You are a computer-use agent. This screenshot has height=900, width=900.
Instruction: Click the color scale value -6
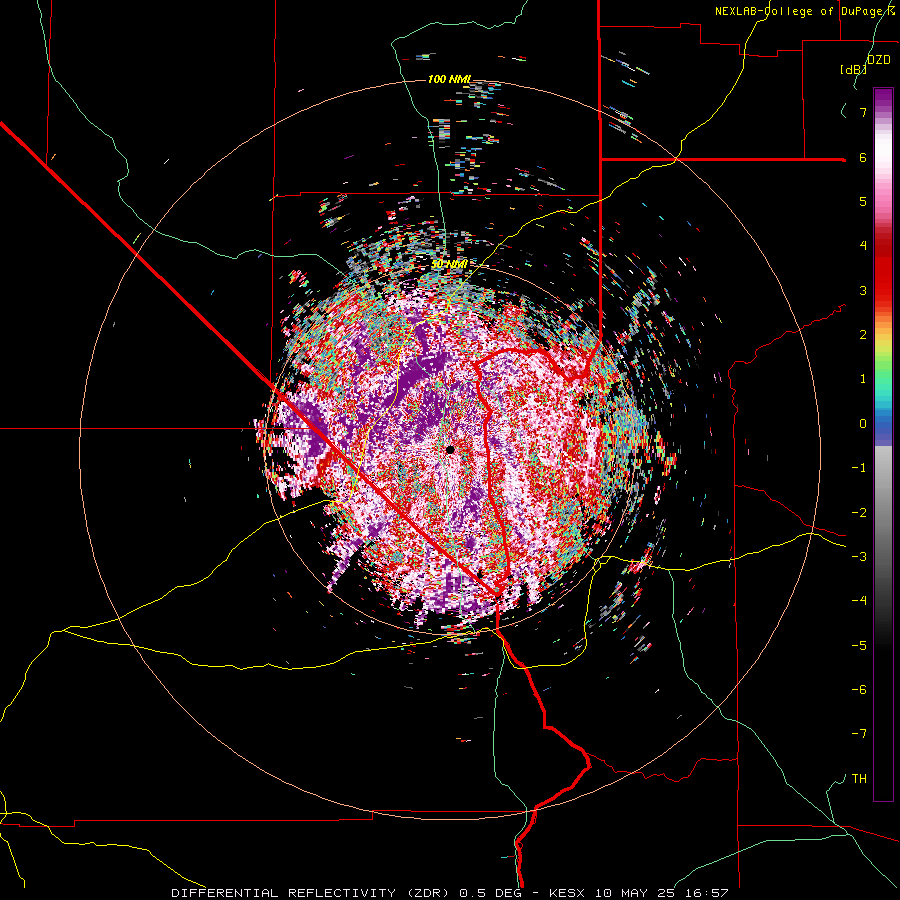pyautogui.click(x=859, y=690)
